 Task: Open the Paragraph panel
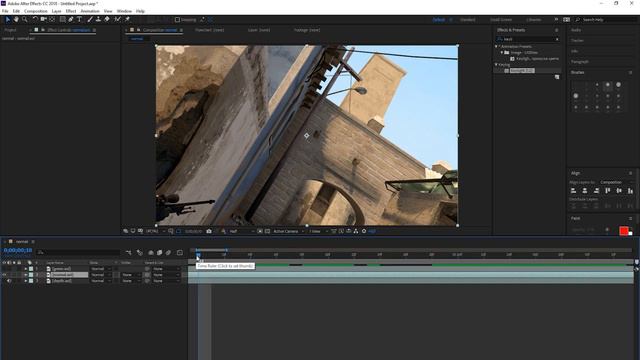[x=580, y=62]
